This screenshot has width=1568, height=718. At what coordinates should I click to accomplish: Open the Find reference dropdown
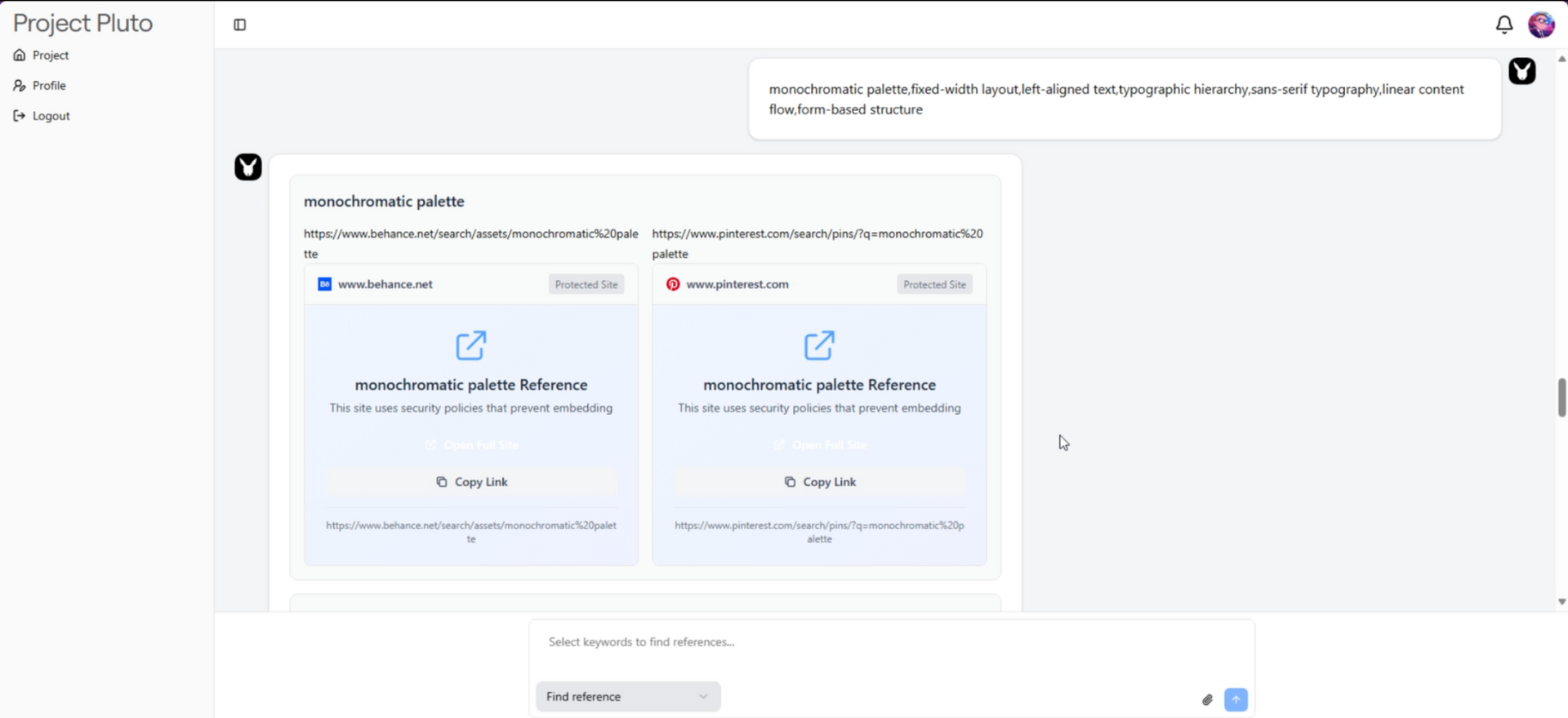click(x=627, y=697)
